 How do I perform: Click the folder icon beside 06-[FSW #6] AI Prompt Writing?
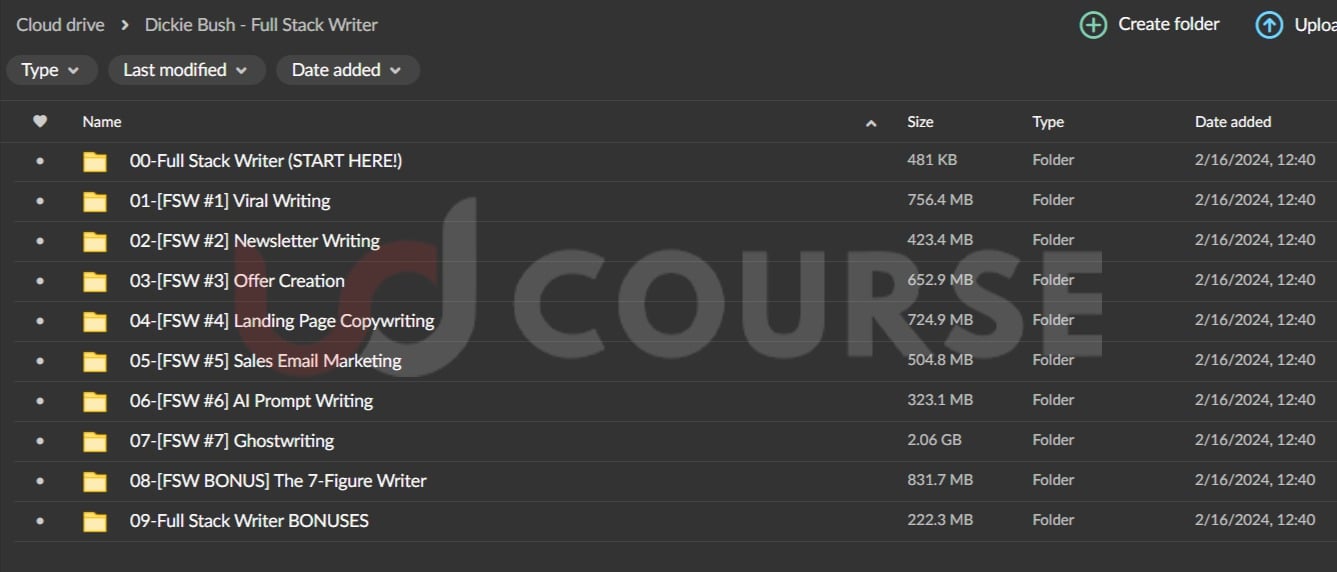point(95,401)
